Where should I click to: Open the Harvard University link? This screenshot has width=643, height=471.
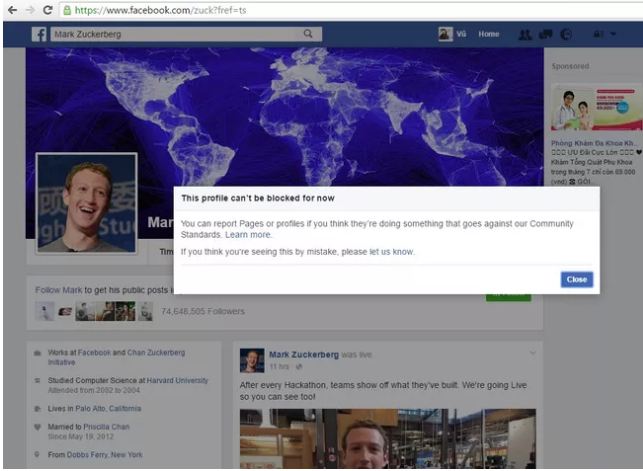(x=177, y=380)
